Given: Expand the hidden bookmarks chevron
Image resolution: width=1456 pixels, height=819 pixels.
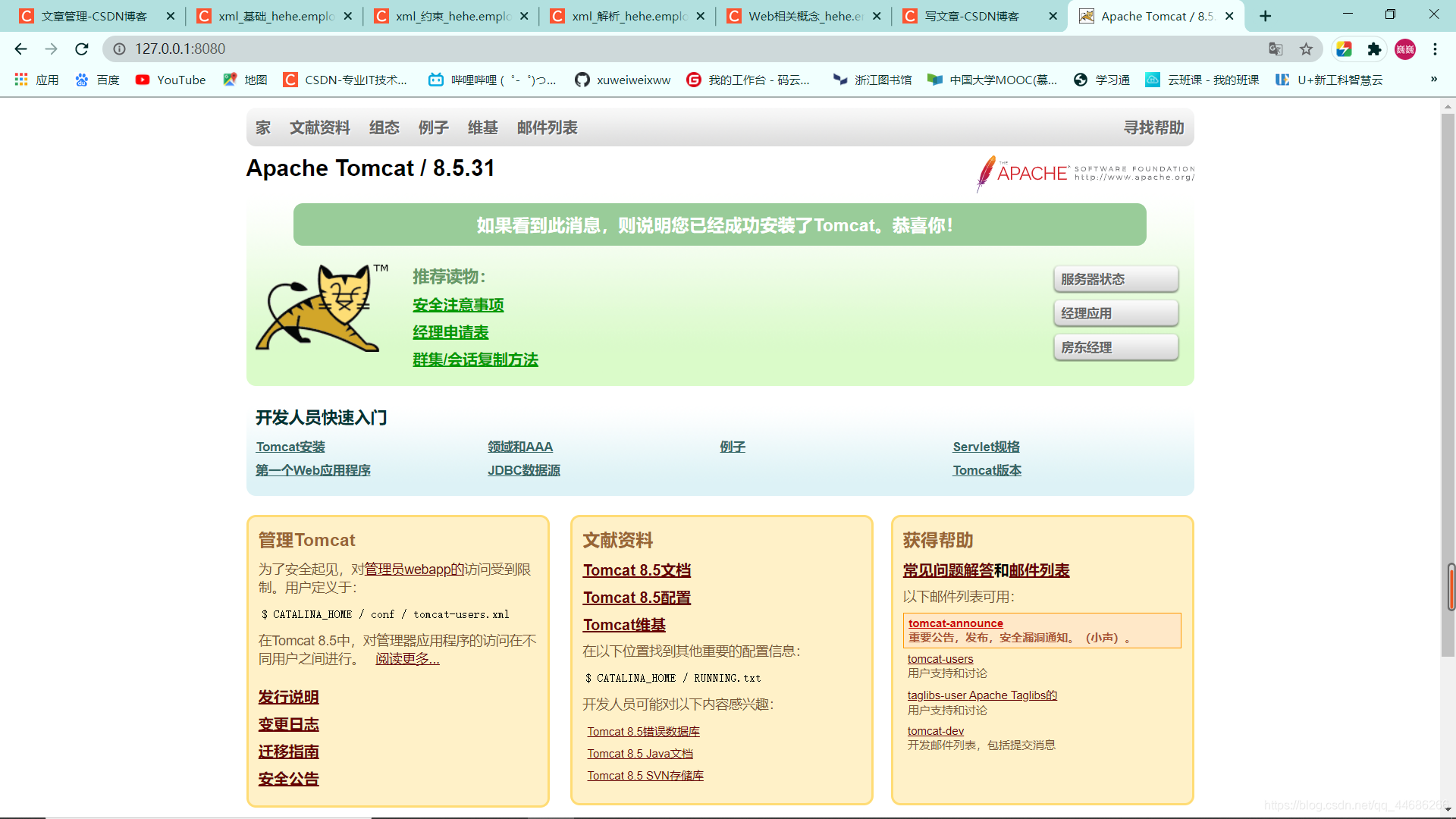Looking at the screenshot, I should point(1433,80).
